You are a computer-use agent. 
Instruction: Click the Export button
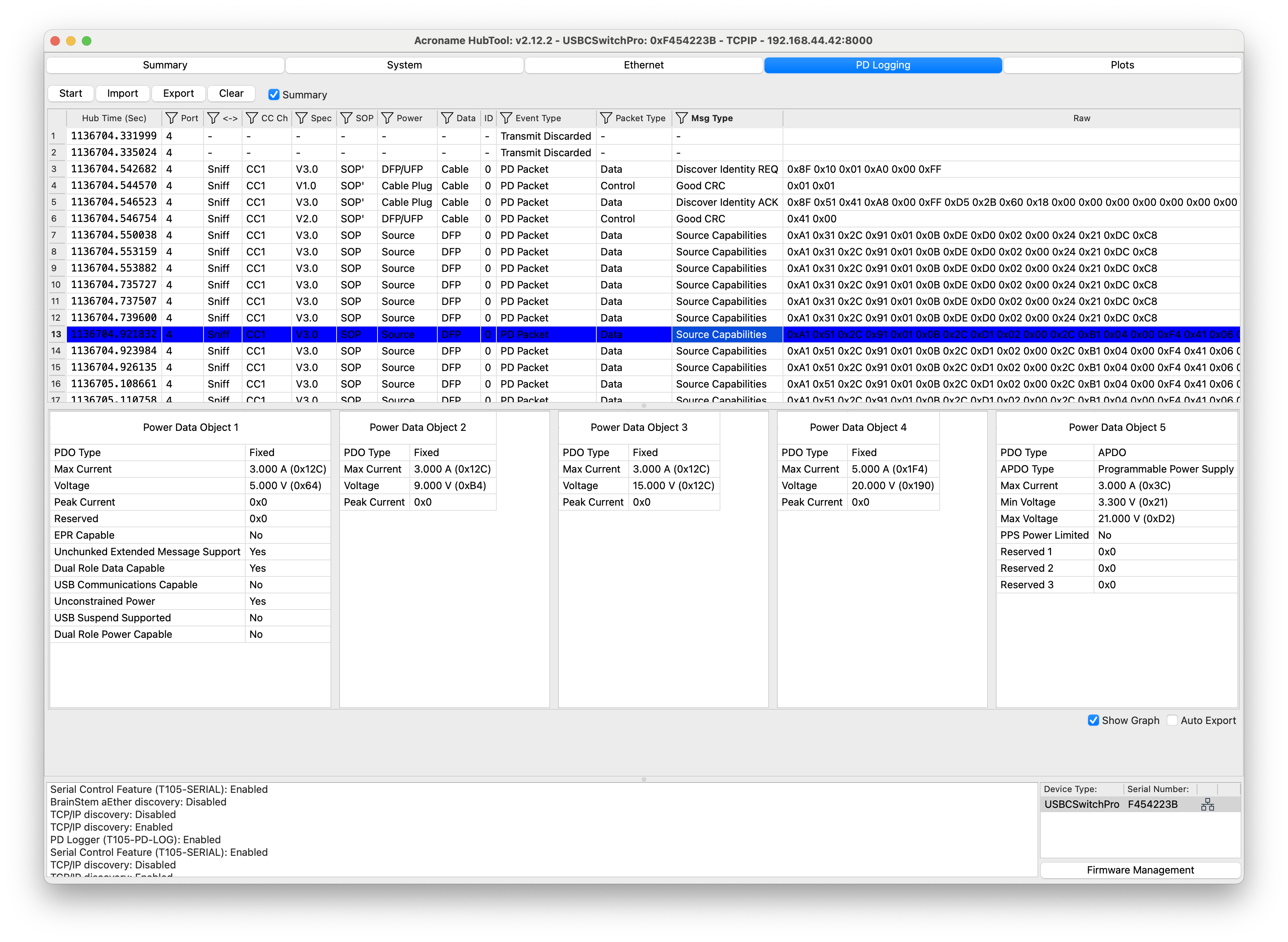pyautogui.click(x=178, y=94)
